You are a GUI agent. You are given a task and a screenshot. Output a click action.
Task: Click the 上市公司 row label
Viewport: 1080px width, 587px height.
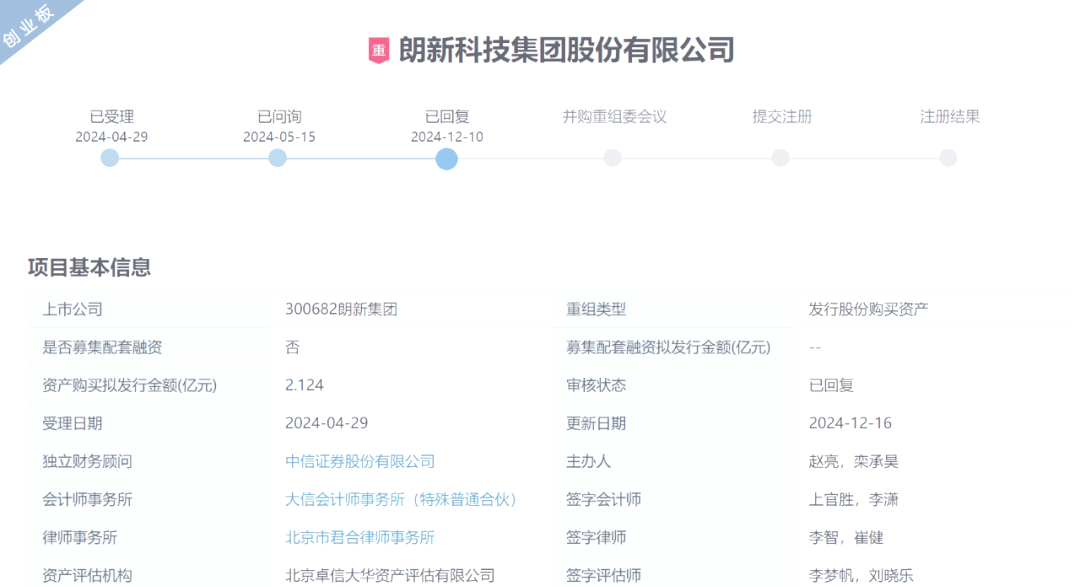72,309
